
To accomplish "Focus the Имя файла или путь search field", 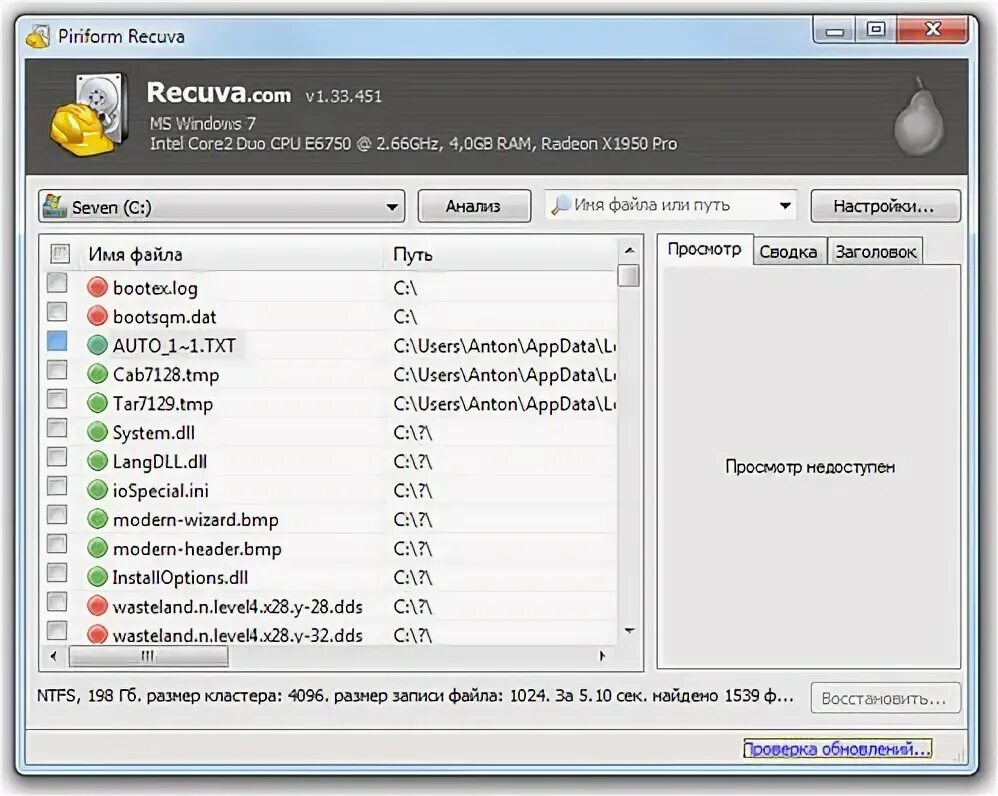I will 670,206.
